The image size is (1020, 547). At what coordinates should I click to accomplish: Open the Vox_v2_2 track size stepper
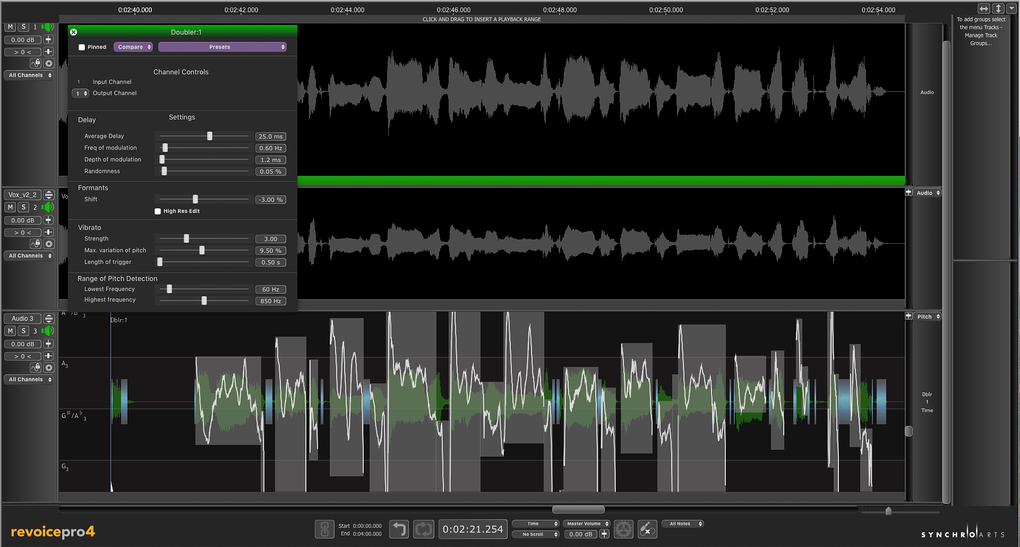(49, 194)
